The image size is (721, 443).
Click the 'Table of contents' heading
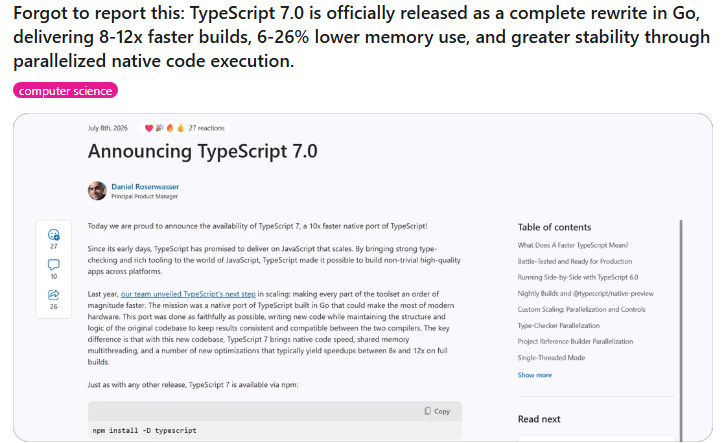point(554,227)
